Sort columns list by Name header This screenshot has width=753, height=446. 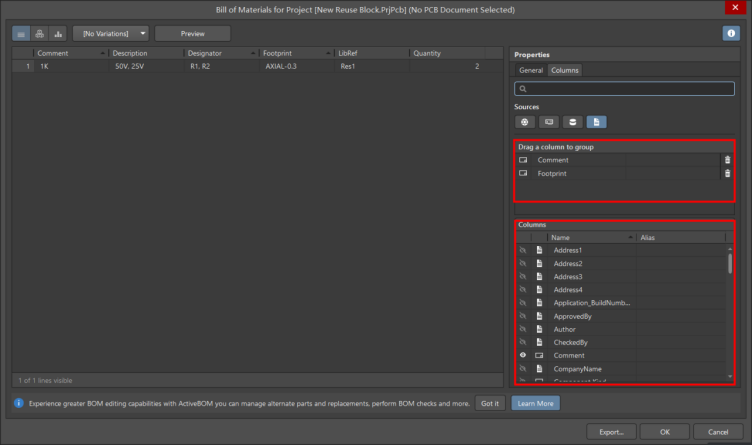(x=590, y=237)
